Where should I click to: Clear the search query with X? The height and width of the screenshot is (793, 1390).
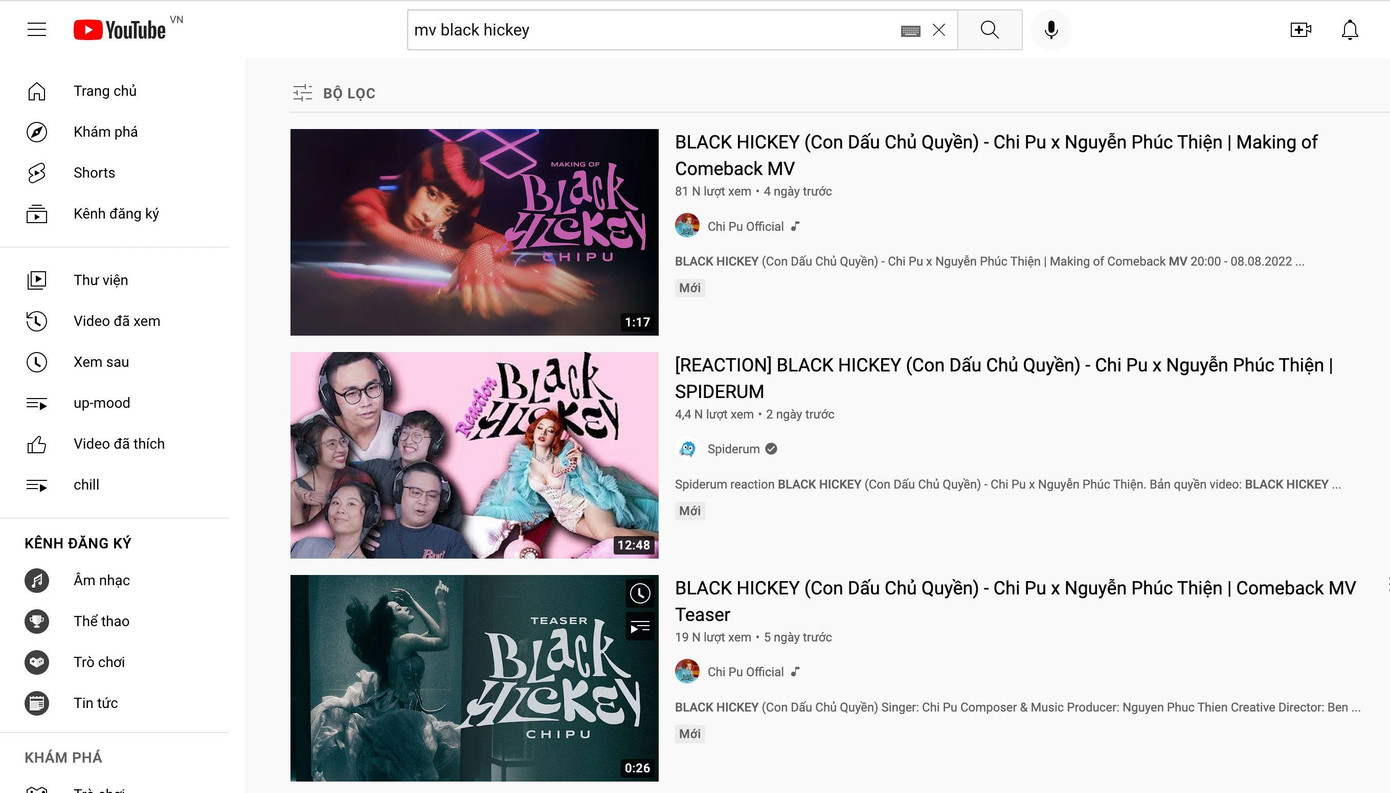939,30
